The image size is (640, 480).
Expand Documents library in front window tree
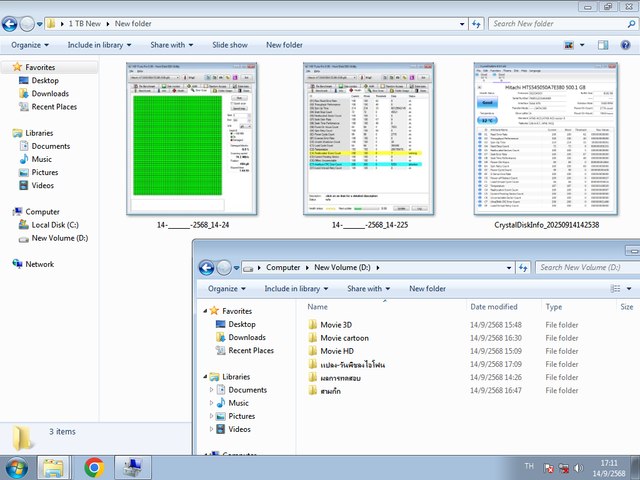pyautogui.click(x=211, y=390)
